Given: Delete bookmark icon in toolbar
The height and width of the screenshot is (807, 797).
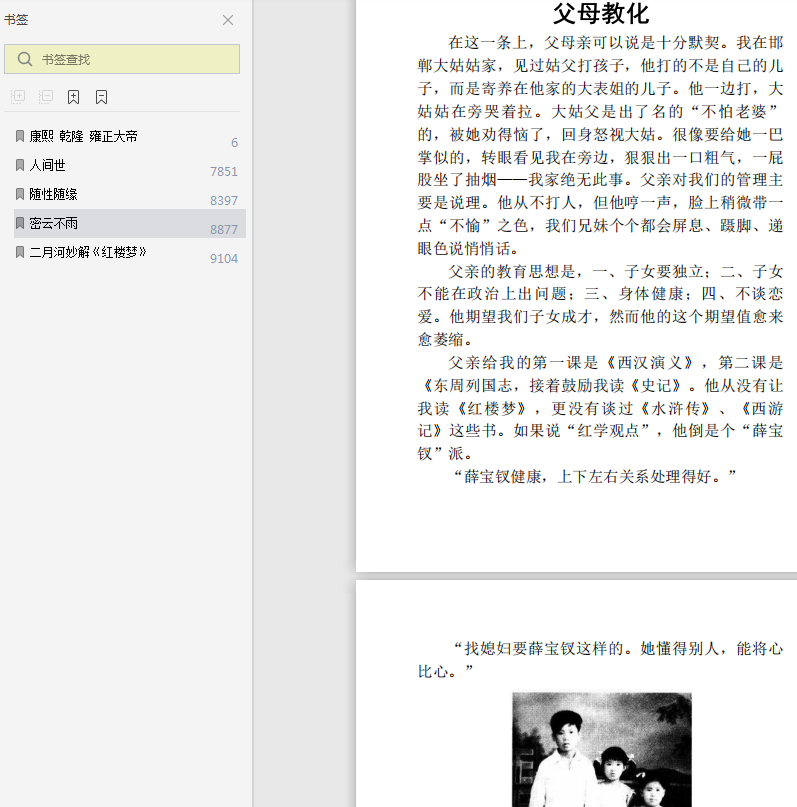Looking at the screenshot, I should [x=101, y=97].
